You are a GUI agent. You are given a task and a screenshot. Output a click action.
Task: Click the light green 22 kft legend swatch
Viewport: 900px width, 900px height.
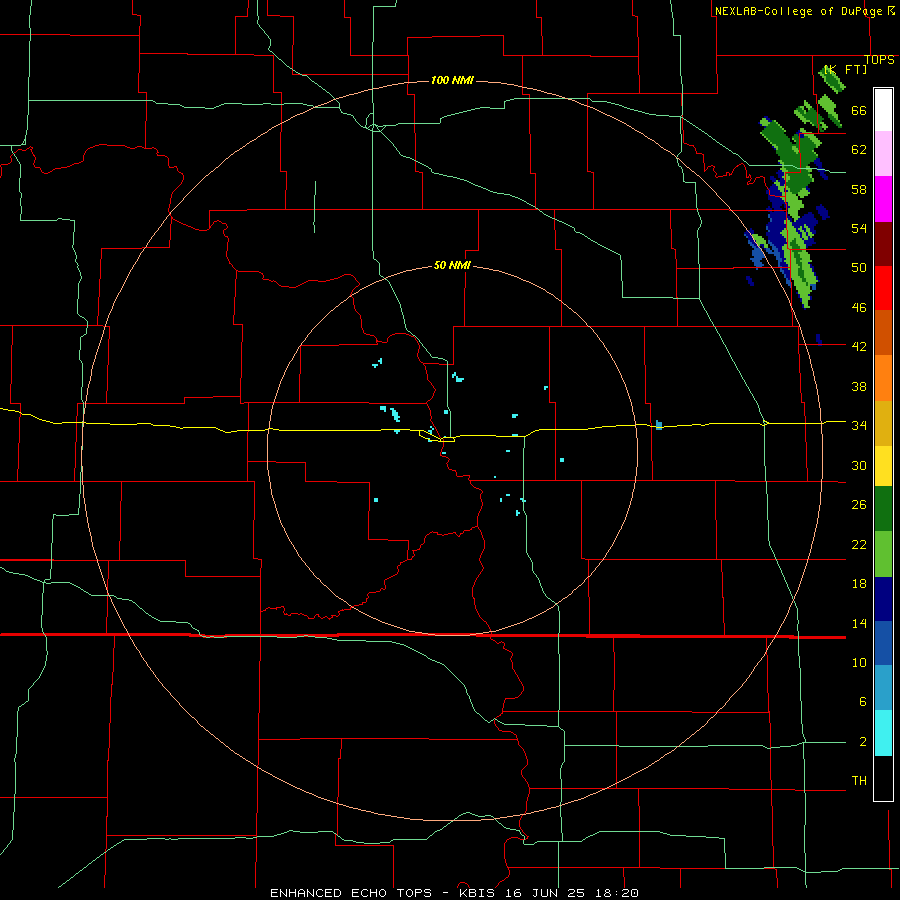coord(883,554)
